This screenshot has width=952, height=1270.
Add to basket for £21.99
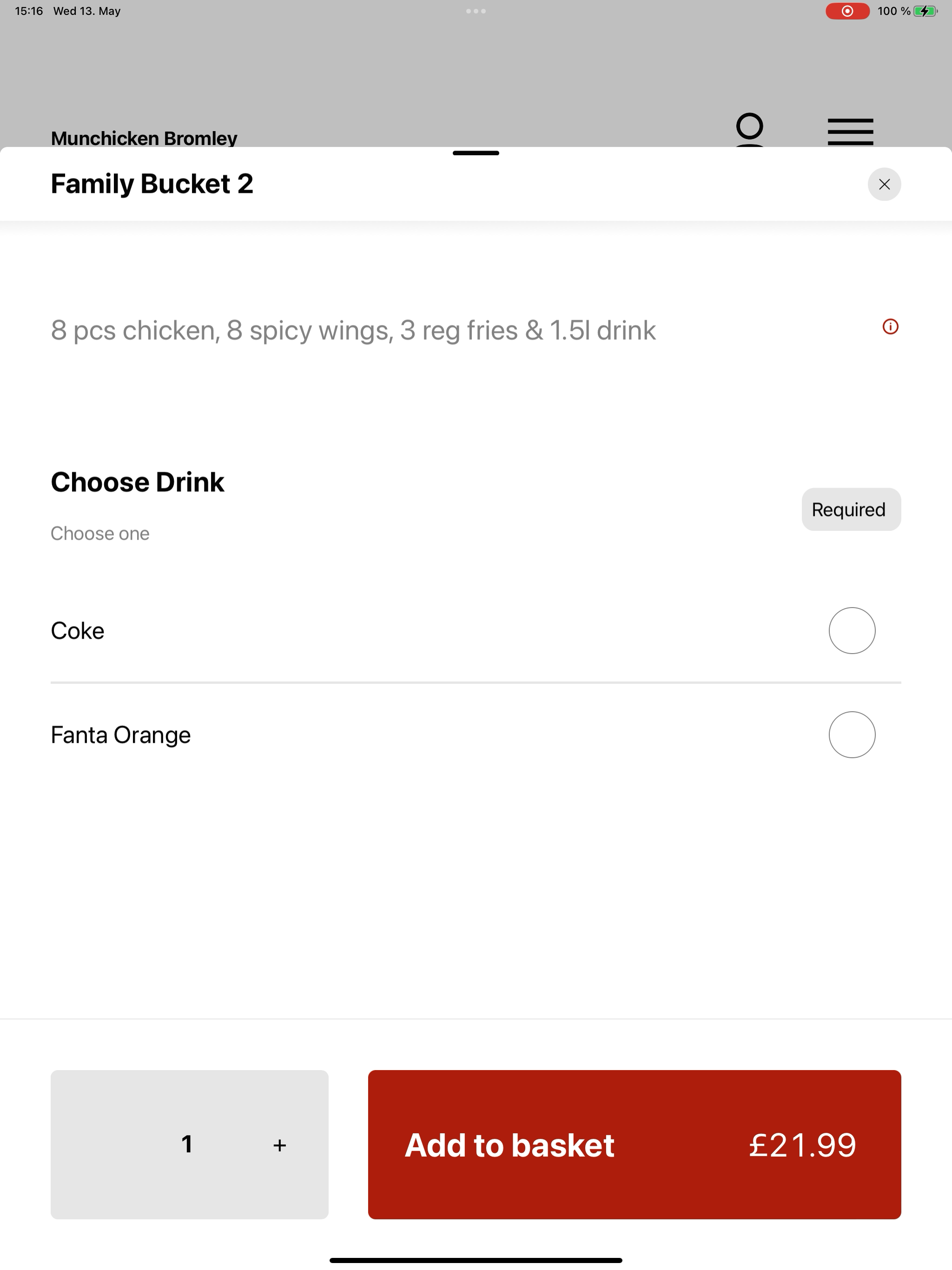pos(634,1144)
